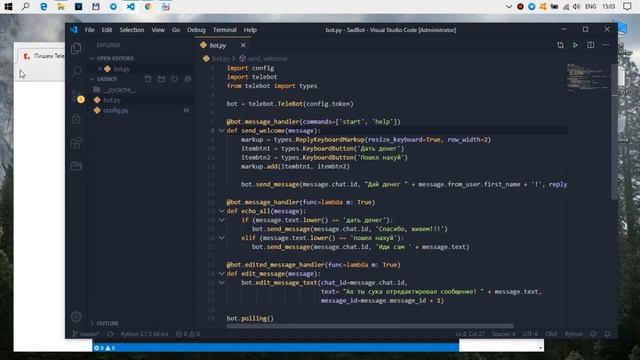Close bot.py in Open Editors list
The image size is (640, 360).
100,69
